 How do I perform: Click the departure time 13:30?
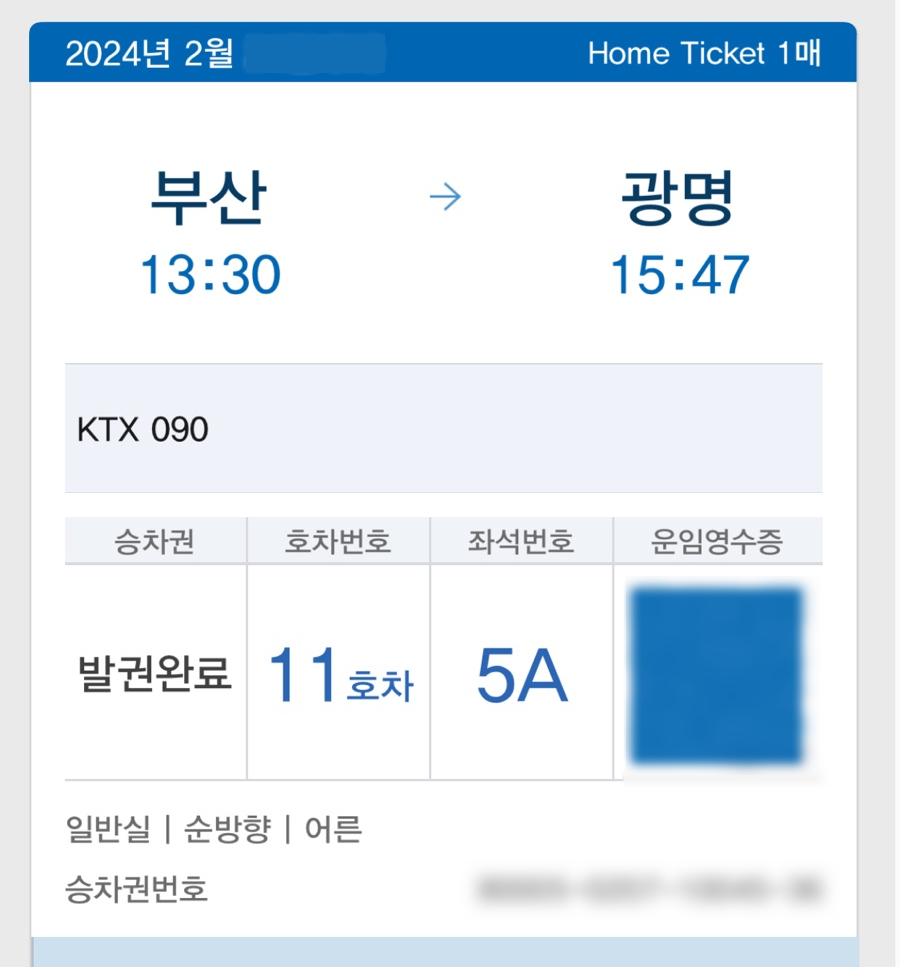[x=210, y=274]
